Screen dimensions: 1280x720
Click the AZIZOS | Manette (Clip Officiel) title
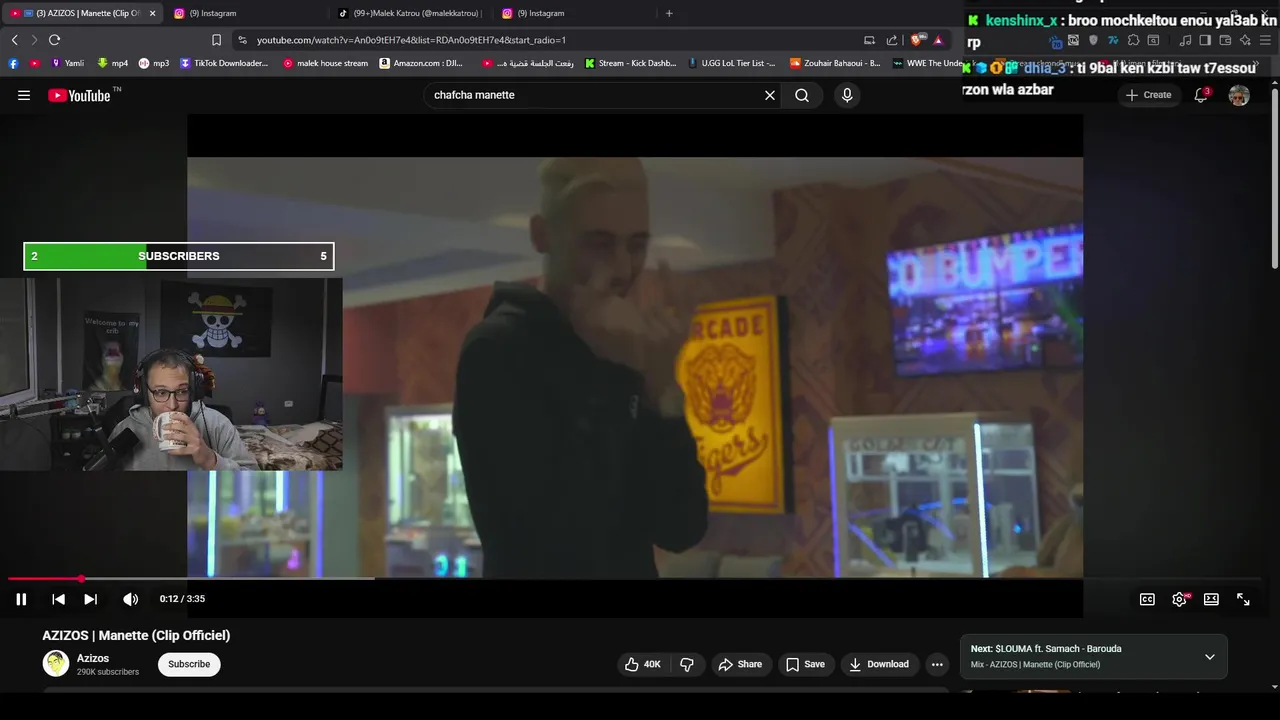[136, 635]
